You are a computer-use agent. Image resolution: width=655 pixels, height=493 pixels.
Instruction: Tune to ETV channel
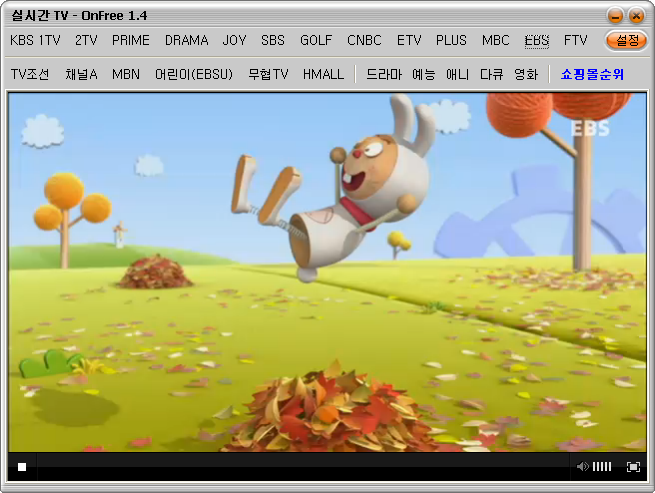(409, 40)
